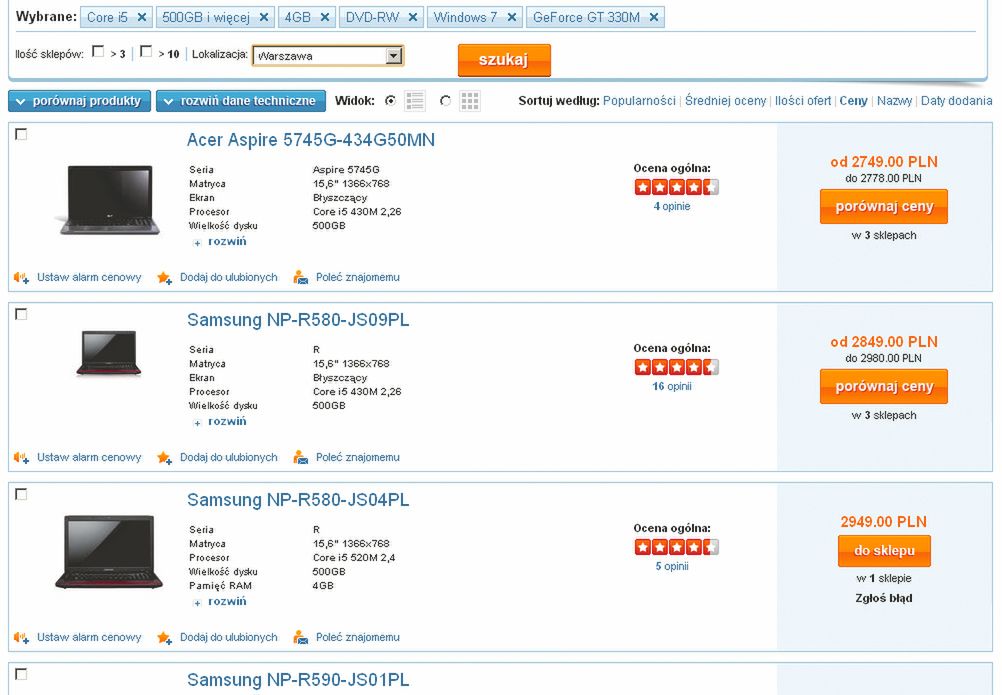Viewport: 1002px width, 695px height.
Task: Remove the Windows 7 filter tag
Action: (x=512, y=18)
